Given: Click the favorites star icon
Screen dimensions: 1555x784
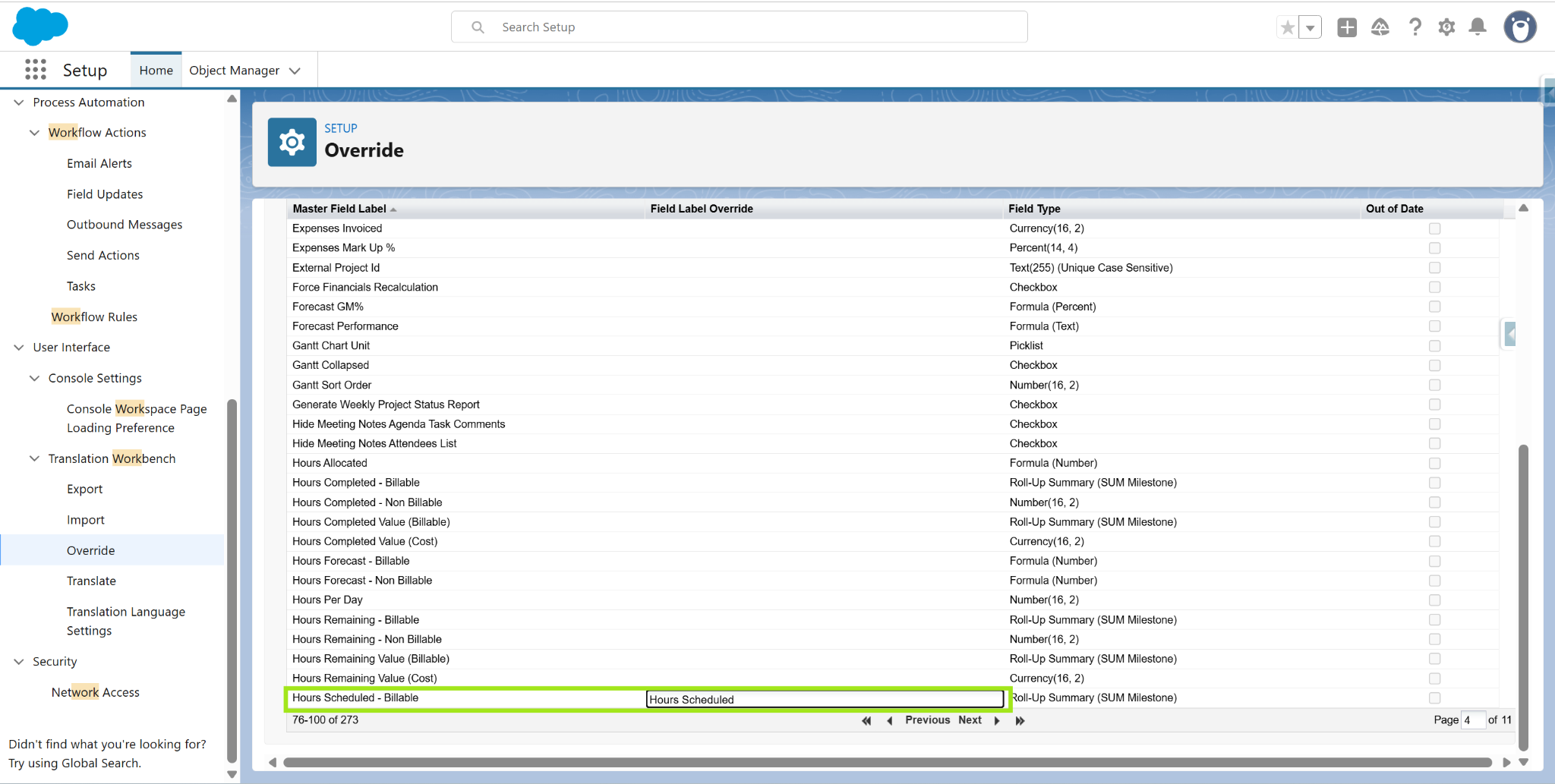Looking at the screenshot, I should (1288, 28).
